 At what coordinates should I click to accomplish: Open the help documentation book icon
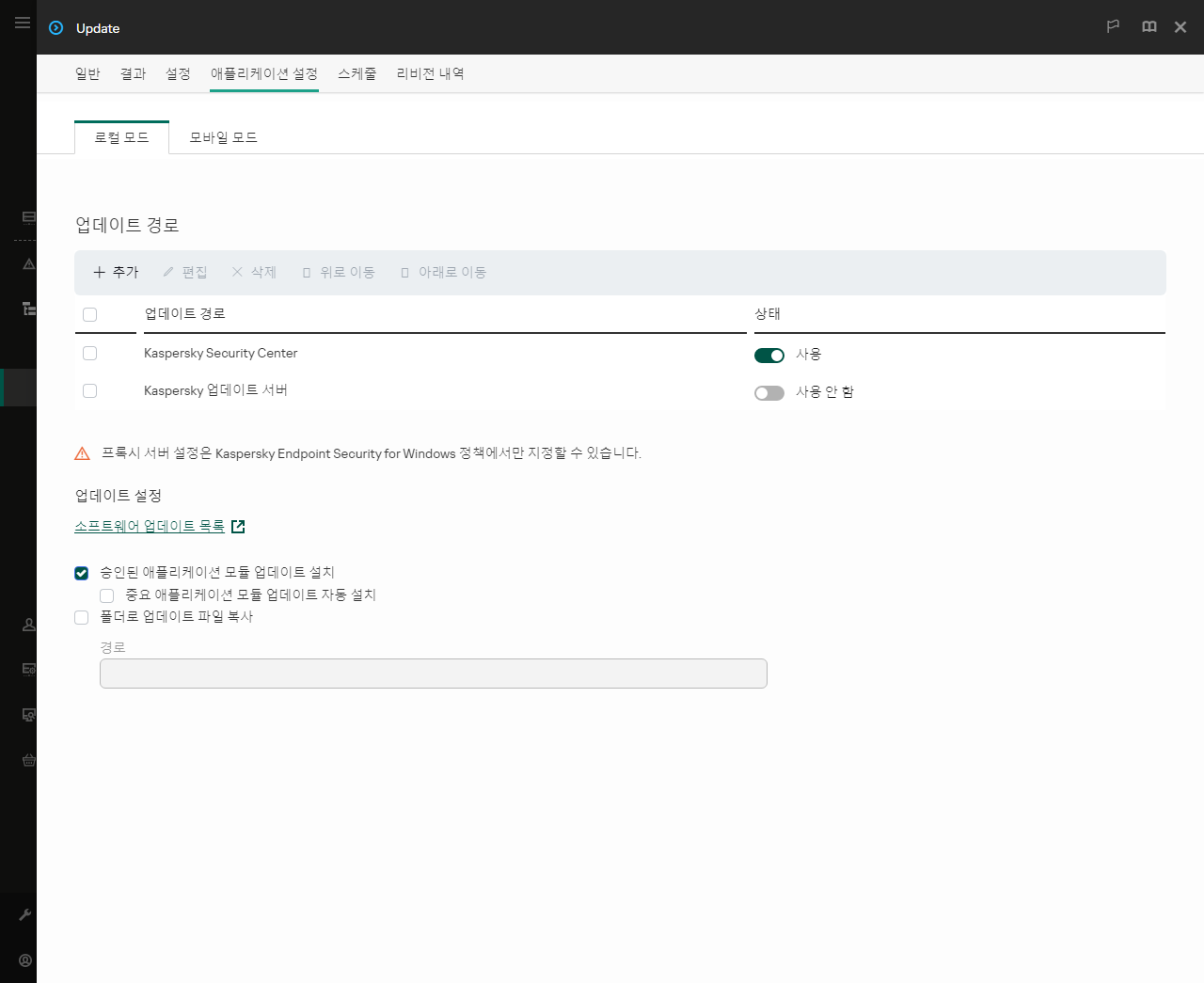[x=1149, y=26]
